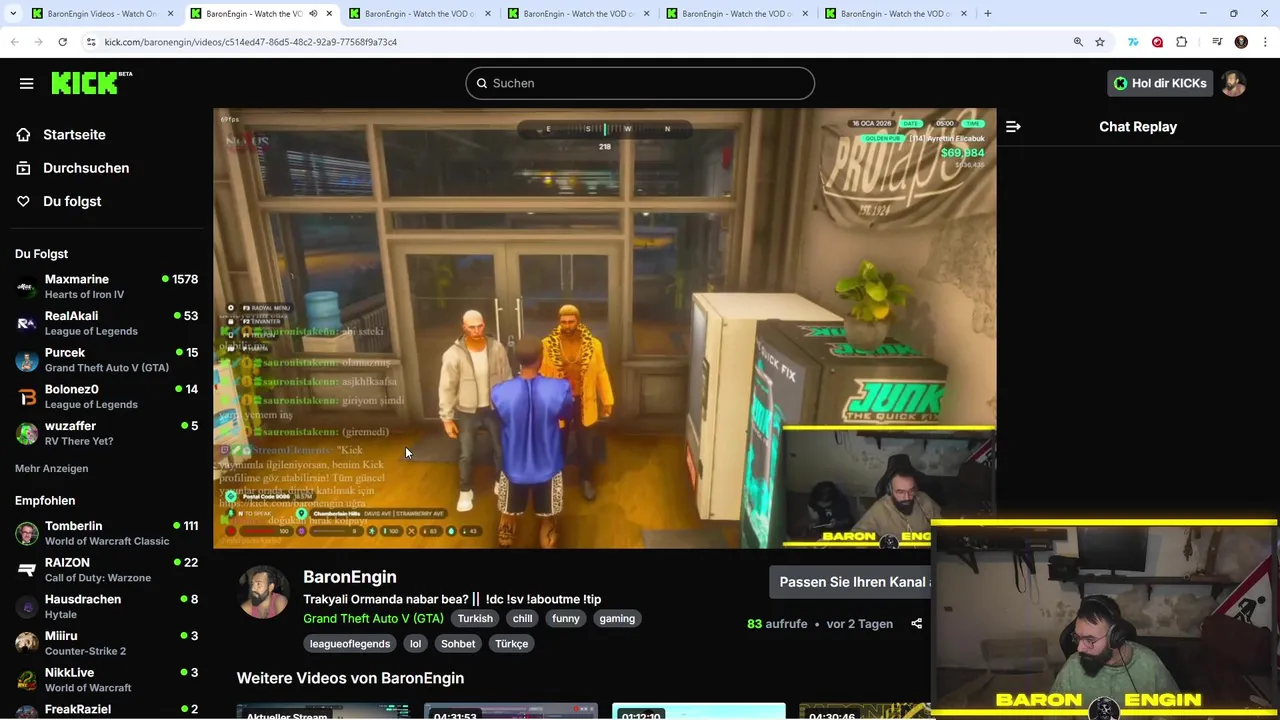The height and width of the screenshot is (720, 1280).
Task: Select the funny tag
Action: pyautogui.click(x=566, y=619)
